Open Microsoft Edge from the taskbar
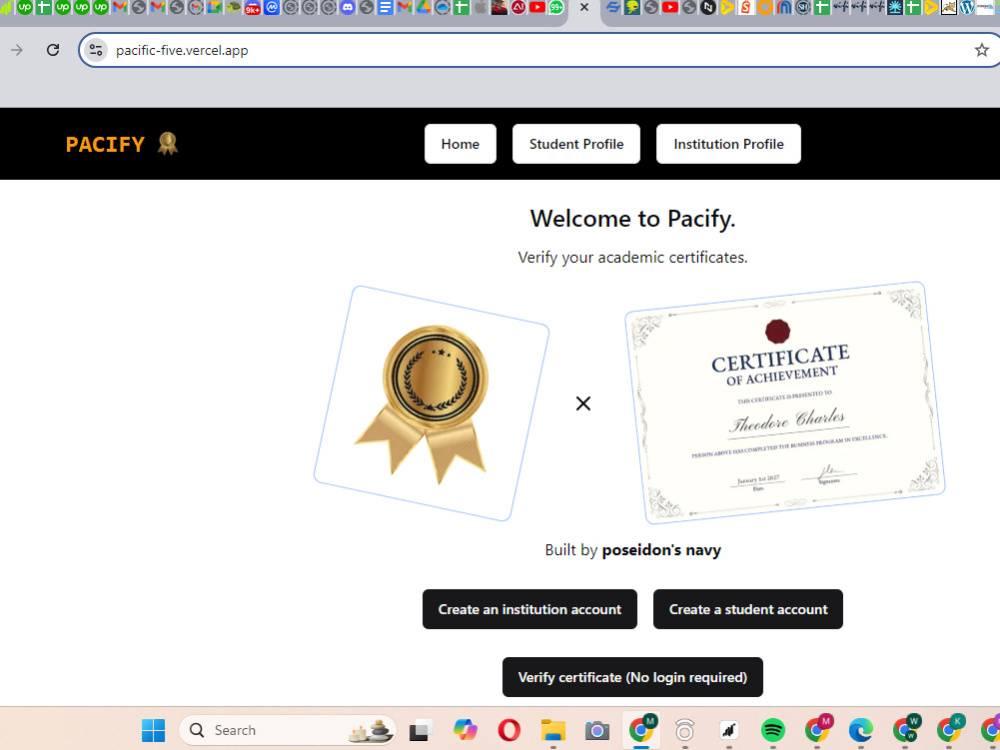 tap(861, 730)
